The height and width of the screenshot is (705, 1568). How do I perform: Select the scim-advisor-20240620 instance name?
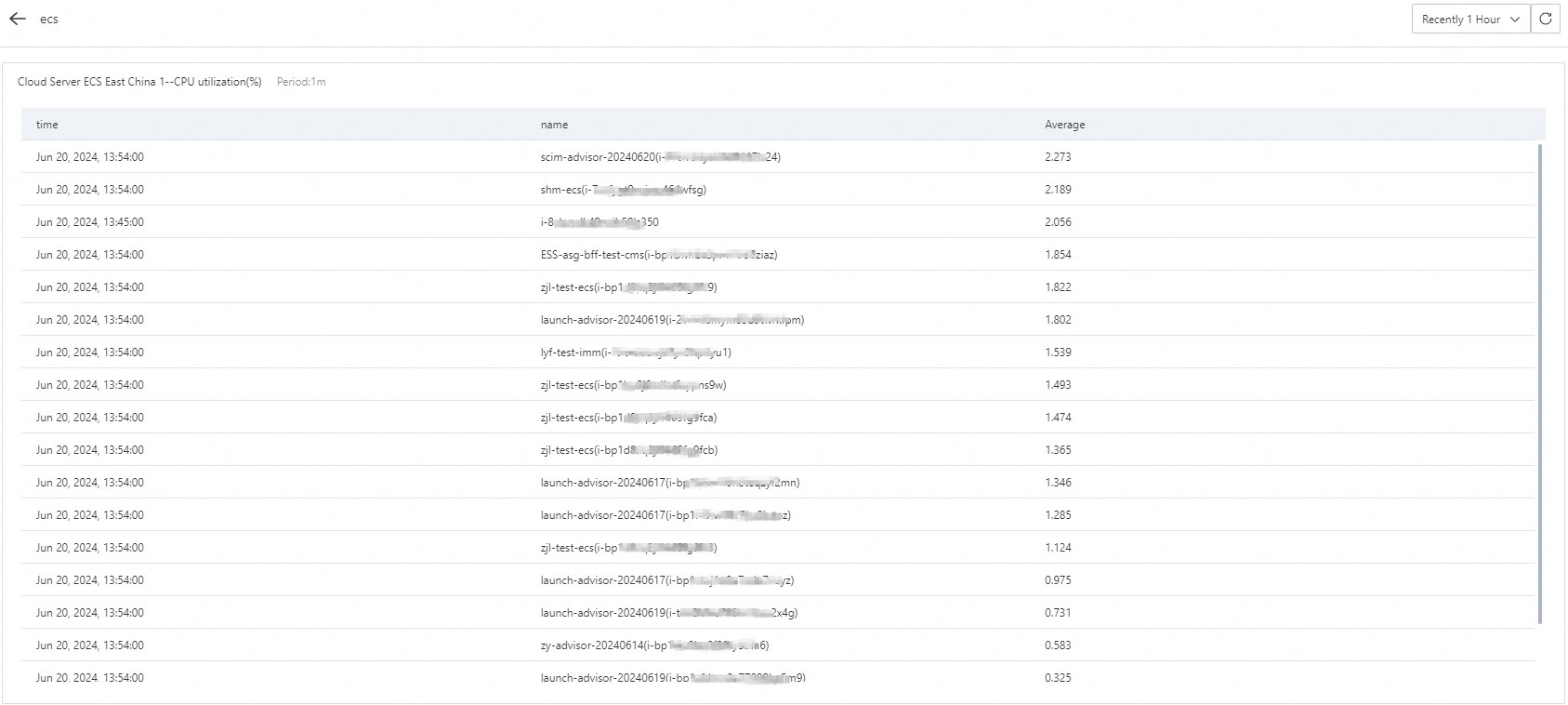coord(661,157)
